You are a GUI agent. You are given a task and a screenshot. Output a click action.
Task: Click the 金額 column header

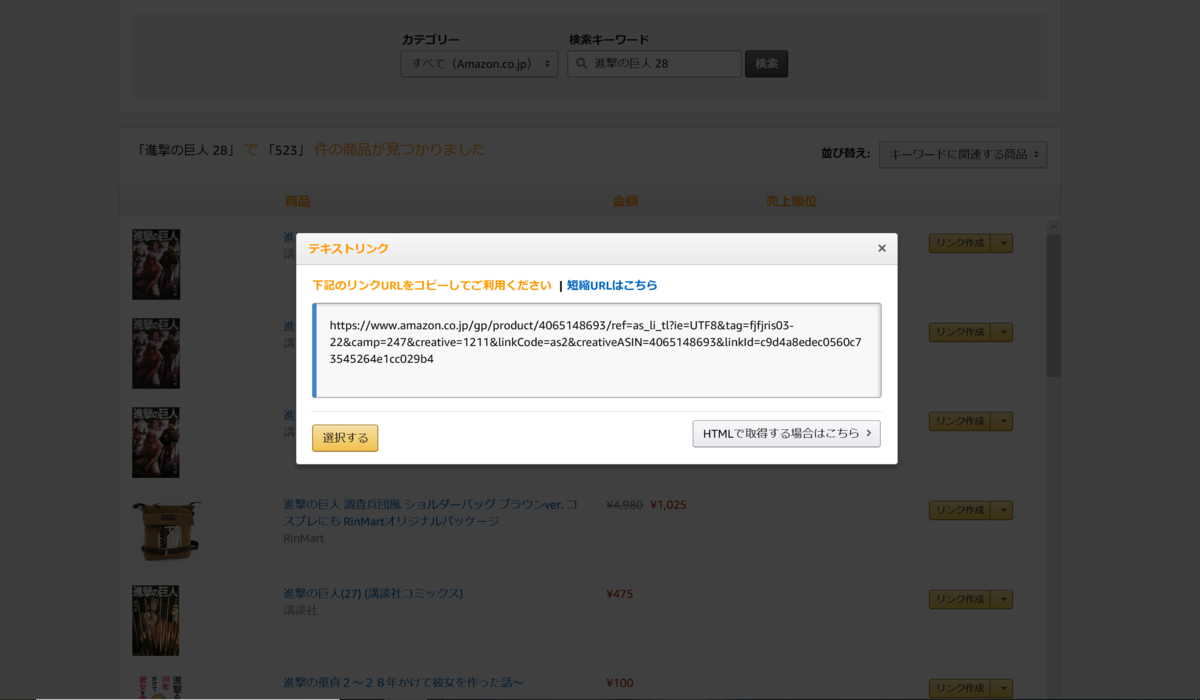[625, 201]
